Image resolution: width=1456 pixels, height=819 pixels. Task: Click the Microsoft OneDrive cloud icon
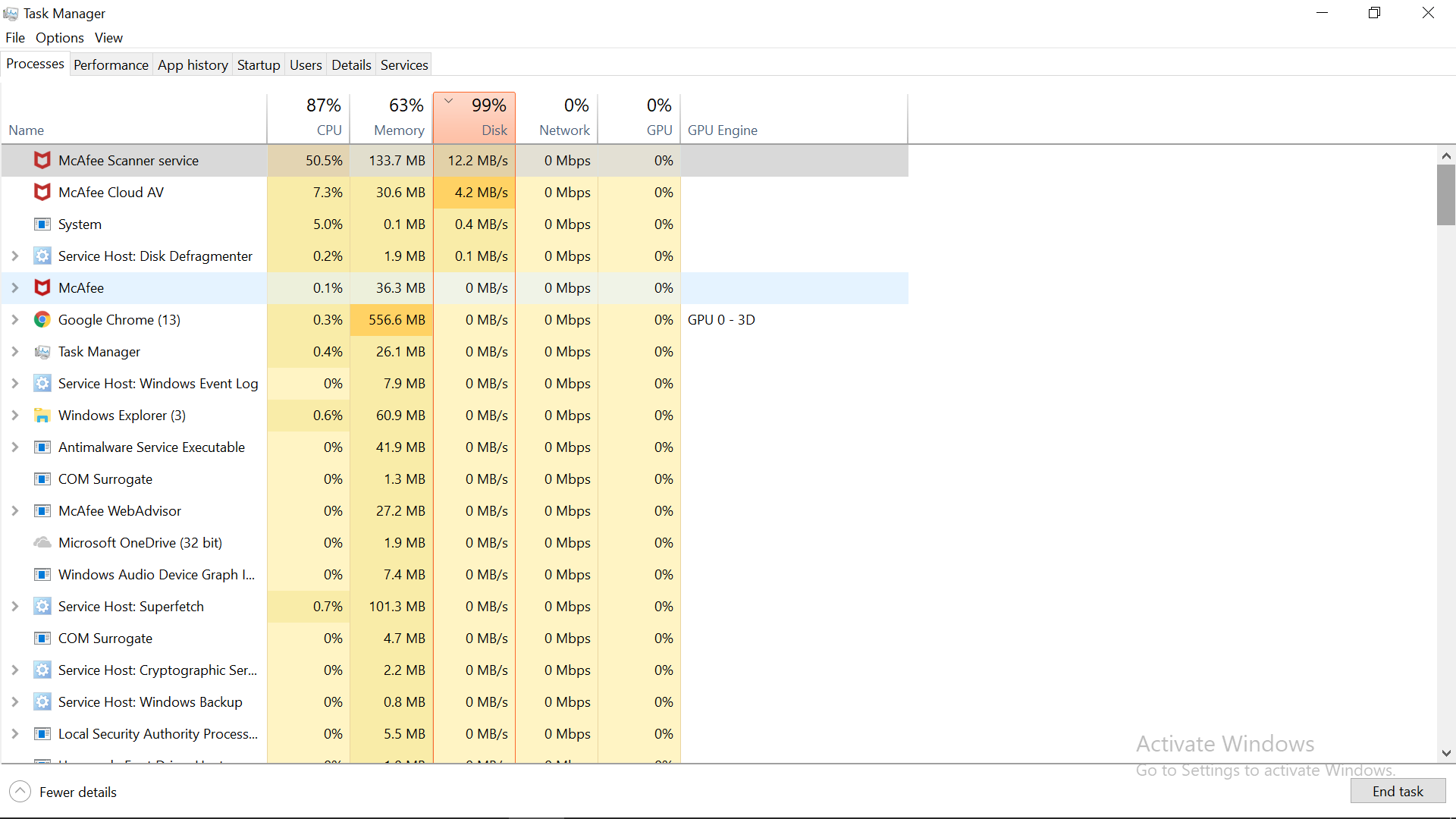click(42, 542)
